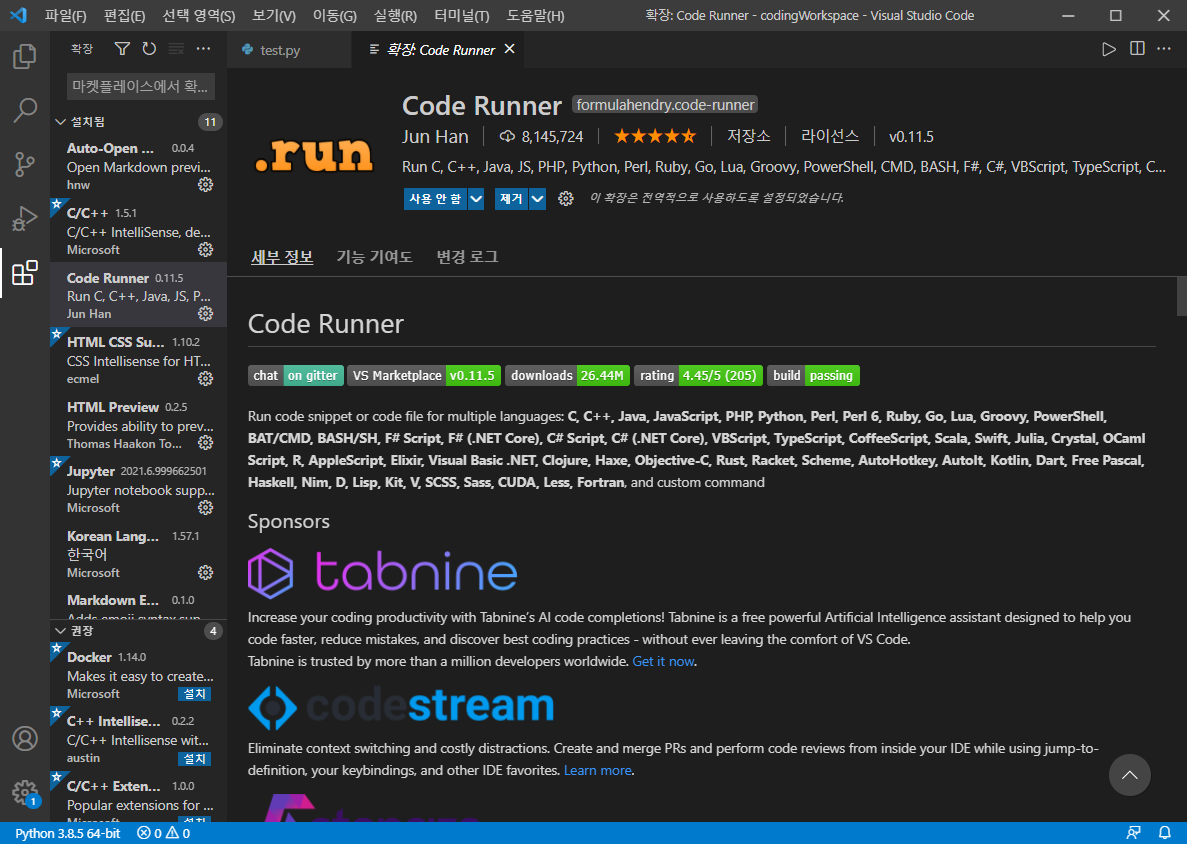Click the extension page scrollbar thumb
The height and width of the screenshot is (844, 1187).
pyautogui.click(x=1181, y=296)
